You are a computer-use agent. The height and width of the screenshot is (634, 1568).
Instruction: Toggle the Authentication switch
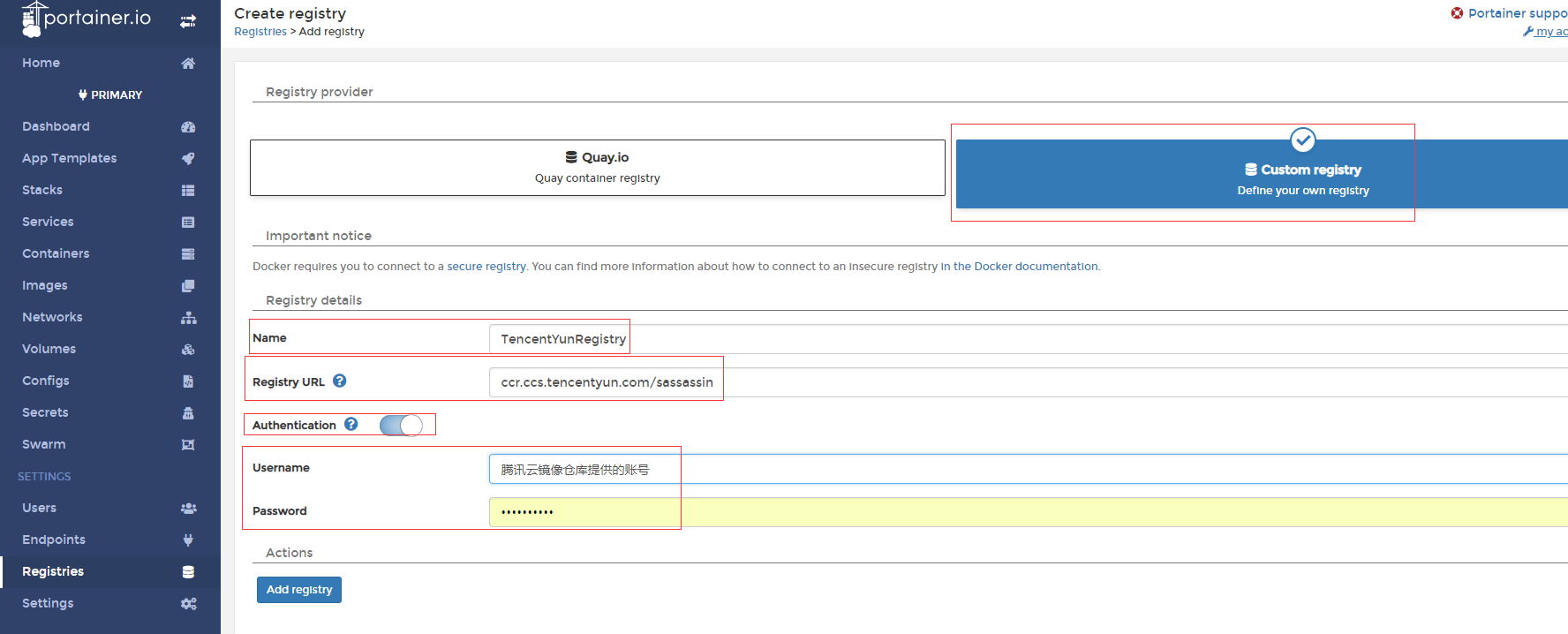402,425
